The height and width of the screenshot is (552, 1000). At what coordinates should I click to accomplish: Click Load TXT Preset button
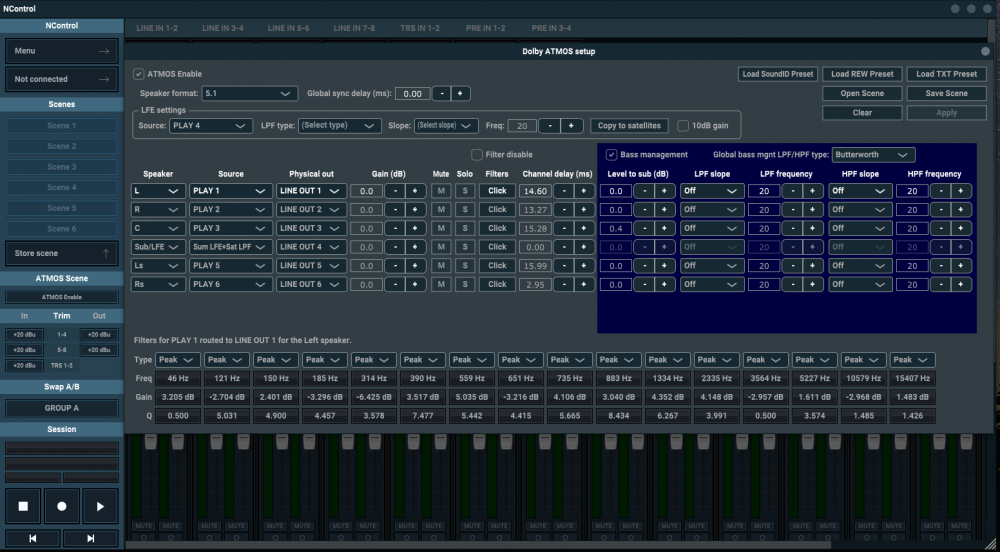(x=946, y=74)
